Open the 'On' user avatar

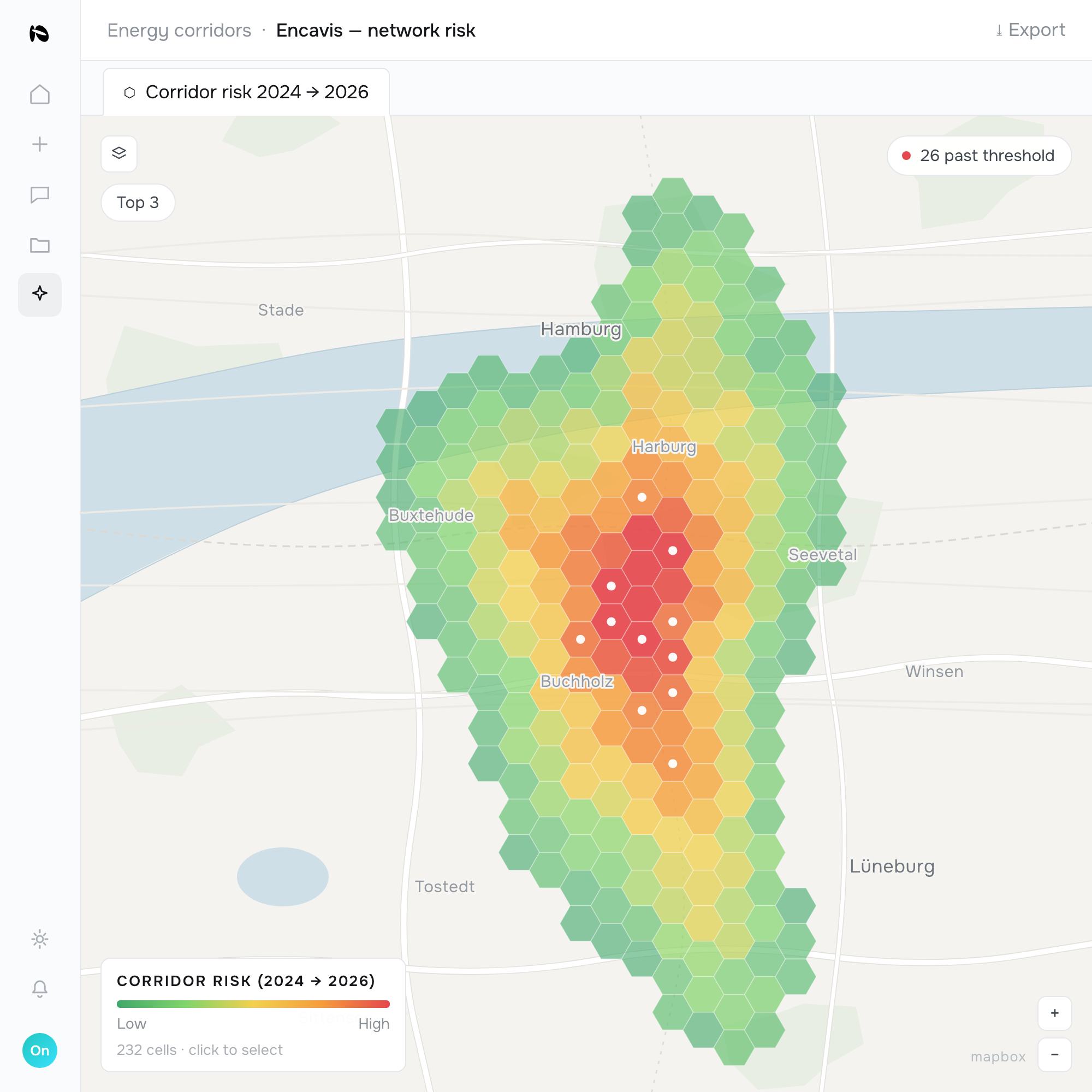pyautogui.click(x=39, y=1051)
